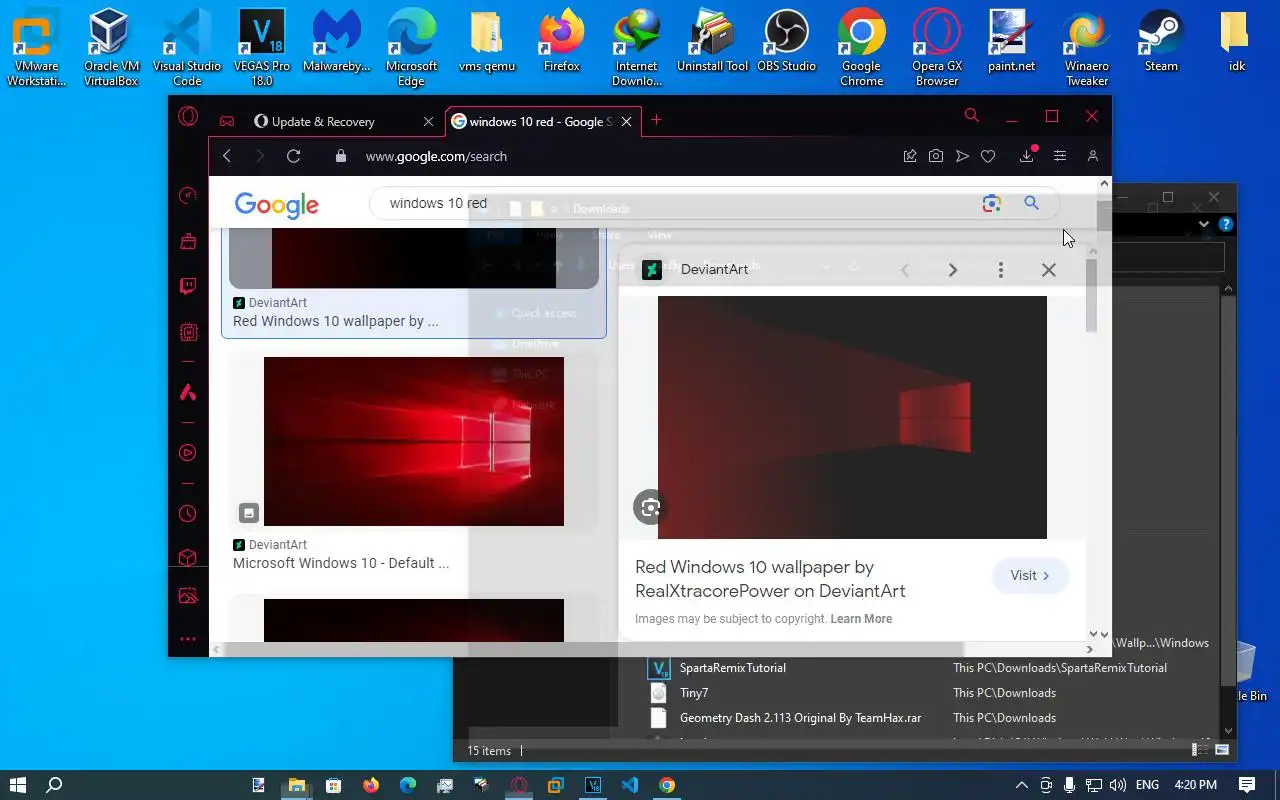Viewport: 1280px width, 800px height.
Task: Open the volume icon in system tray
Action: pyautogui.click(x=1118, y=785)
